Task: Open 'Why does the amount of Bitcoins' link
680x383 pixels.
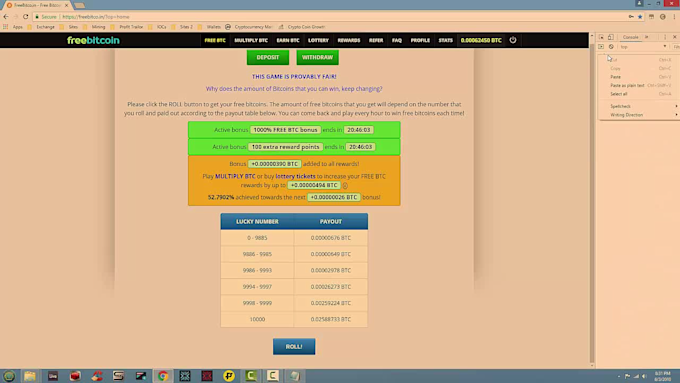Action: point(294,88)
